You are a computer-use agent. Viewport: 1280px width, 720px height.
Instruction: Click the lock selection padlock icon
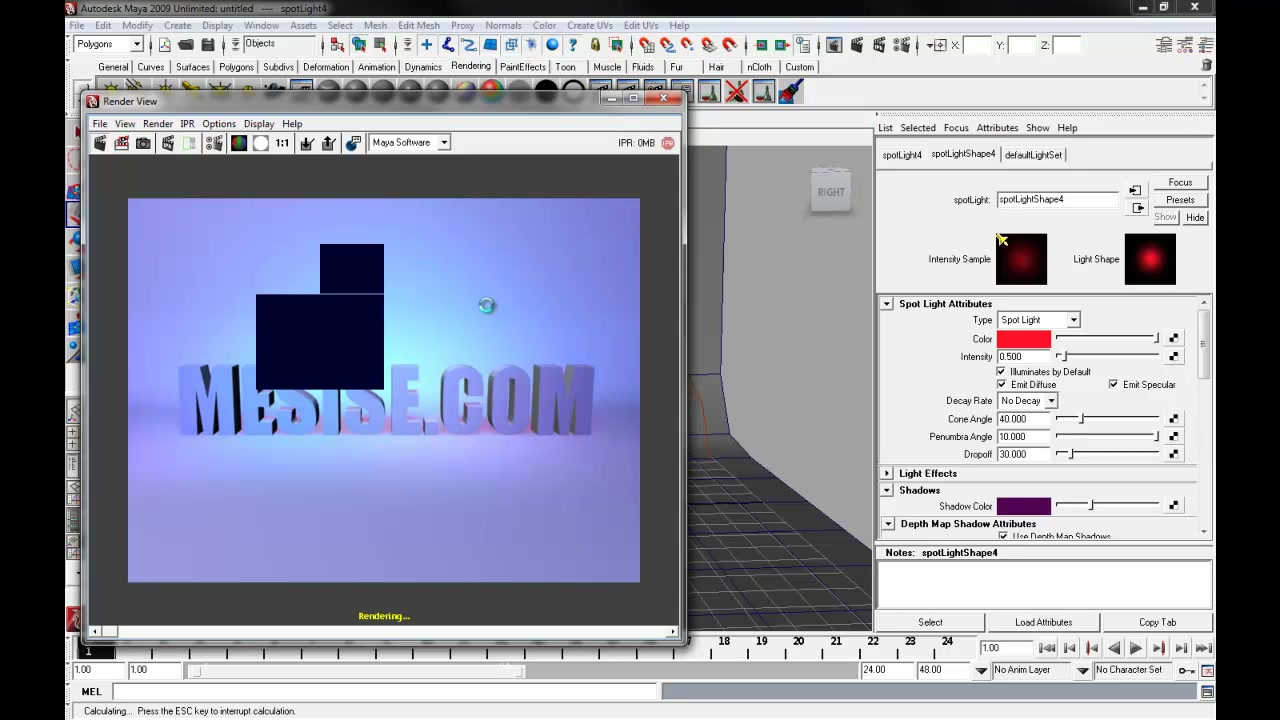tap(595, 45)
